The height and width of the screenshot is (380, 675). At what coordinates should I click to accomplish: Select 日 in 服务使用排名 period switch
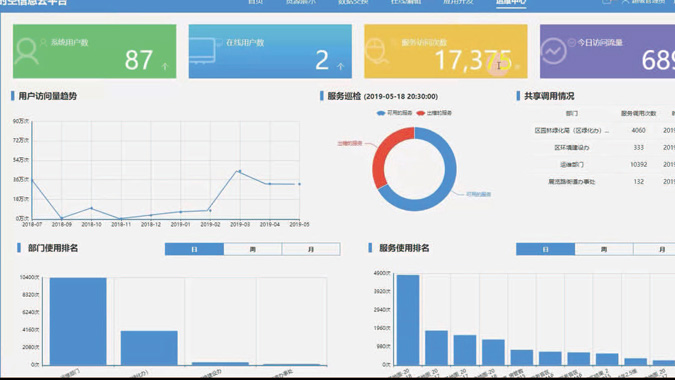pyautogui.click(x=545, y=249)
